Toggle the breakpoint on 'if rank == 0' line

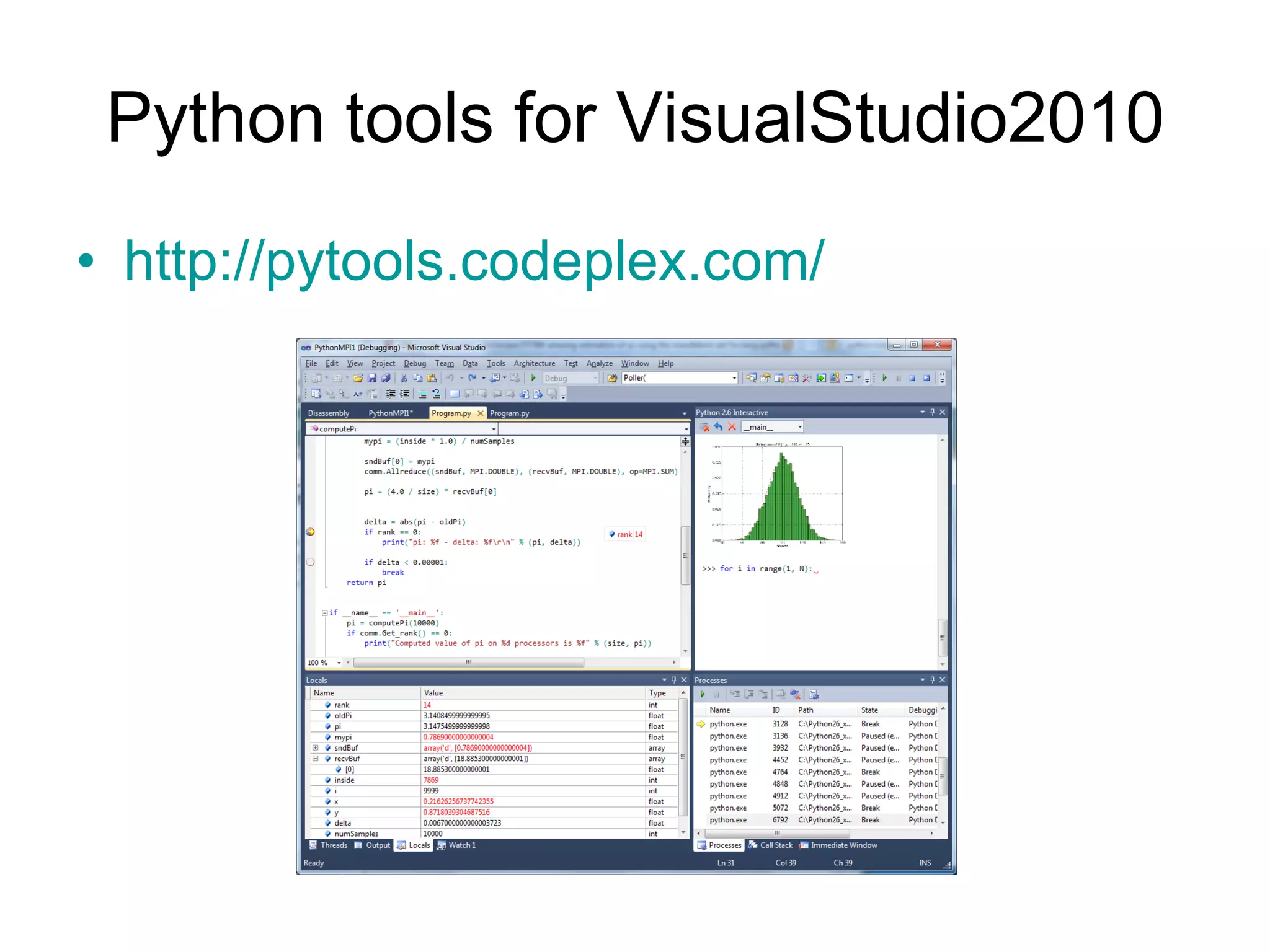coord(311,532)
